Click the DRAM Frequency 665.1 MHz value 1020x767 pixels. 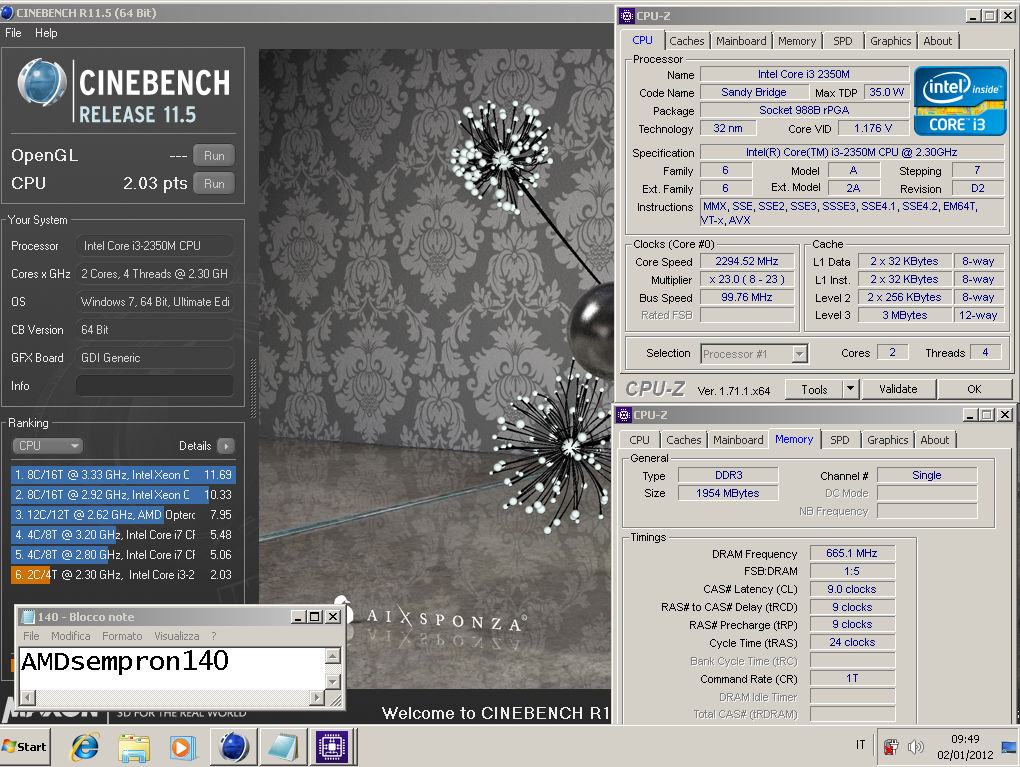852,553
